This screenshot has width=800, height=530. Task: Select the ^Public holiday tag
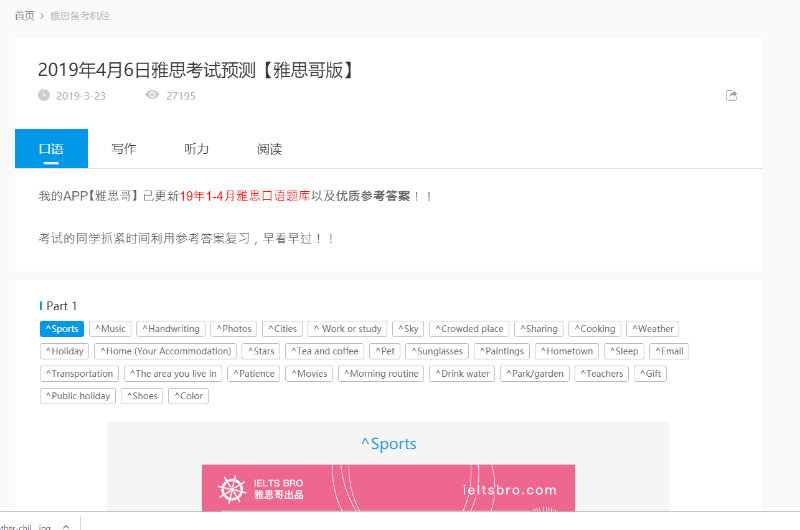[x=78, y=396]
